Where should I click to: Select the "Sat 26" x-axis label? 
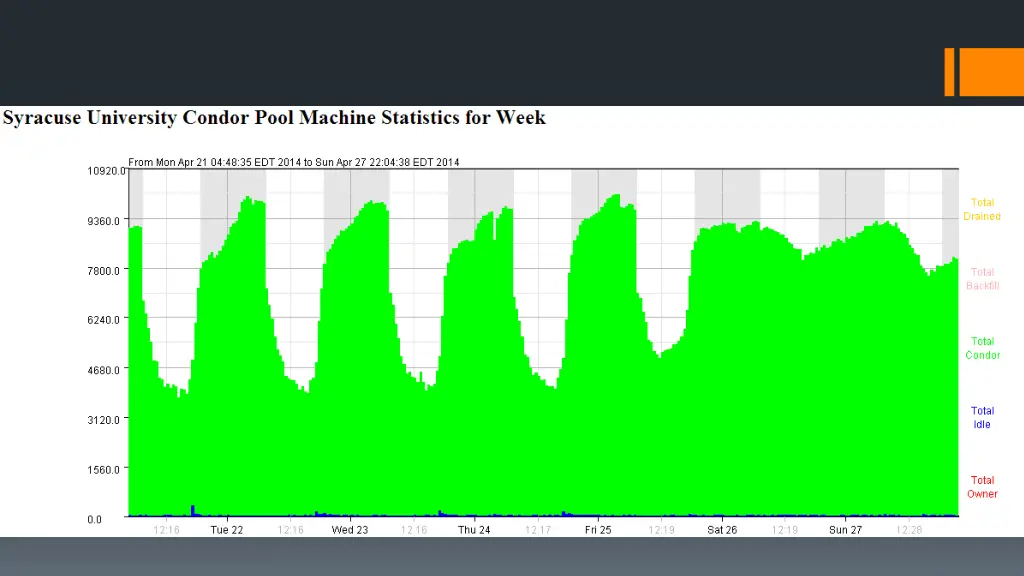(x=722, y=530)
